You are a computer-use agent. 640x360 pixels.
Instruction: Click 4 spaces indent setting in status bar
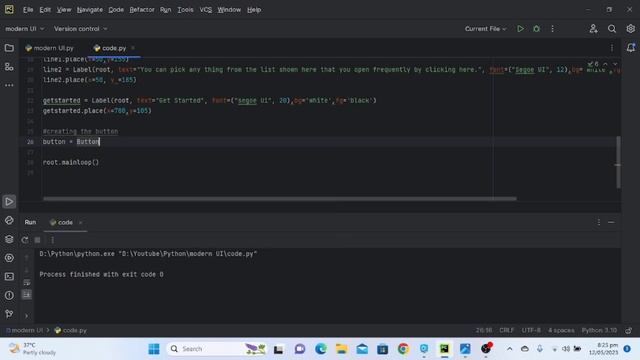coord(561,330)
